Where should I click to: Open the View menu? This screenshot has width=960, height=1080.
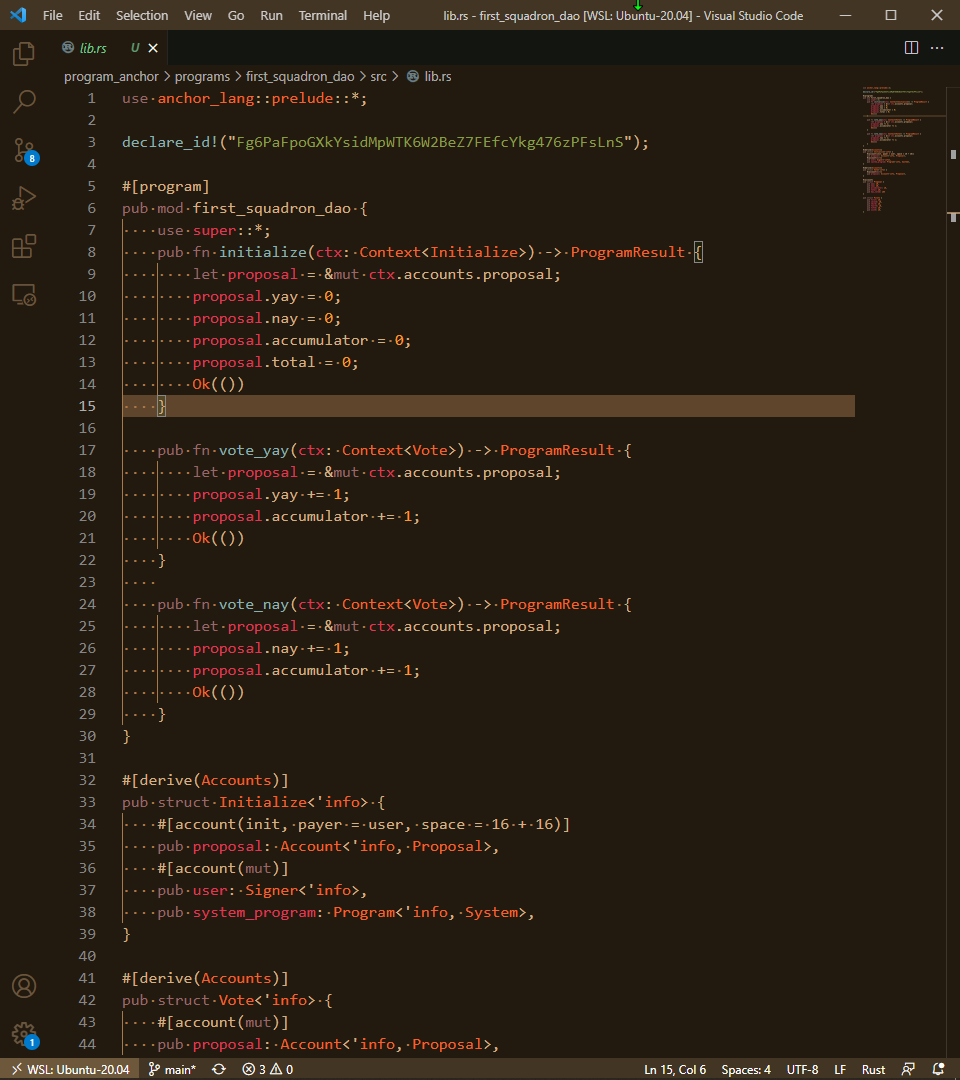point(198,15)
